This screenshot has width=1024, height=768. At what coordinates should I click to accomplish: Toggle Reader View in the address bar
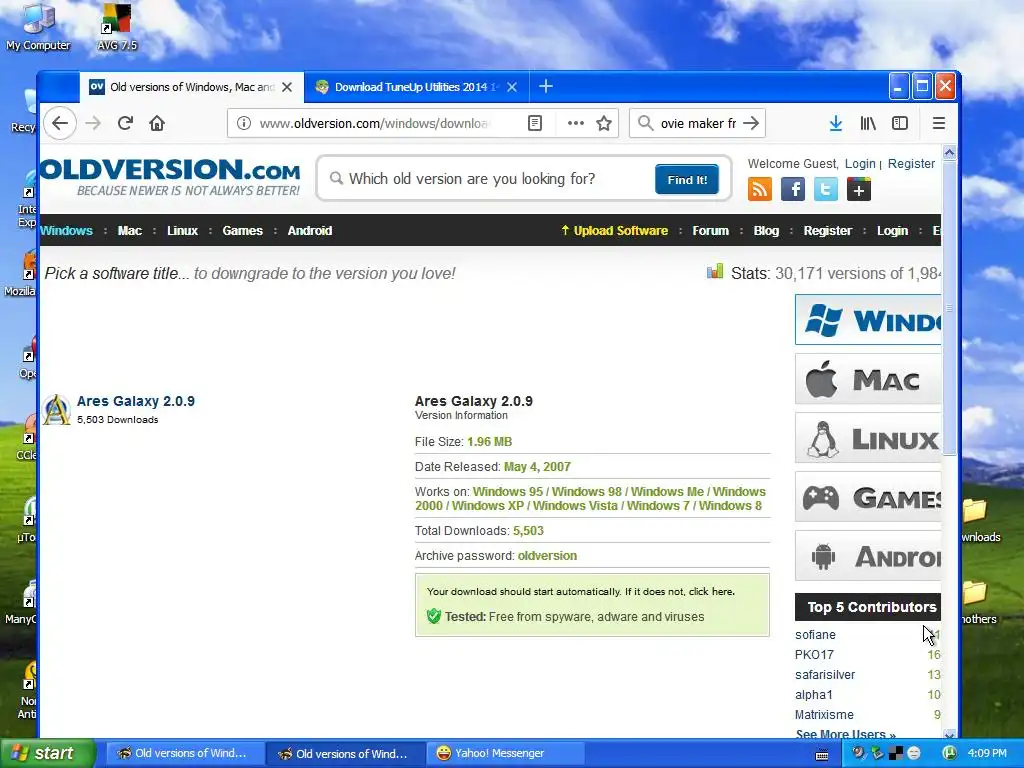[535, 123]
